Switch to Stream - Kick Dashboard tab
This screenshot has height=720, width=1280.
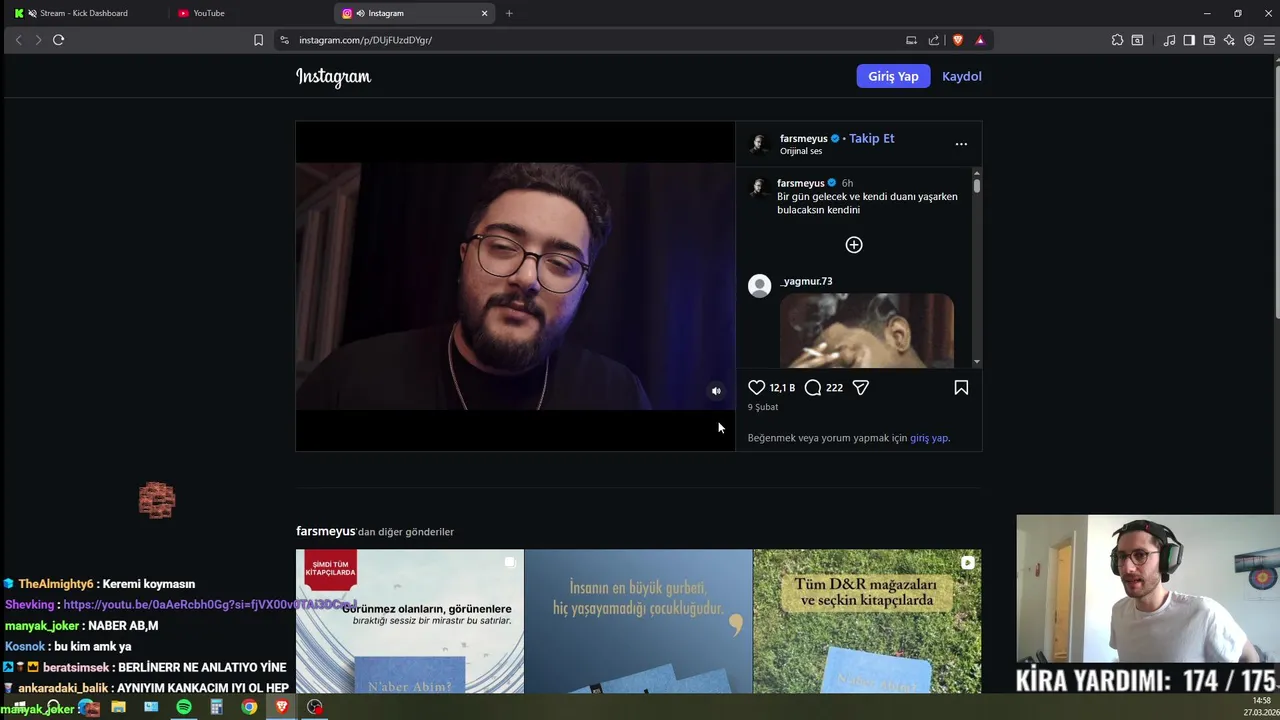(85, 13)
